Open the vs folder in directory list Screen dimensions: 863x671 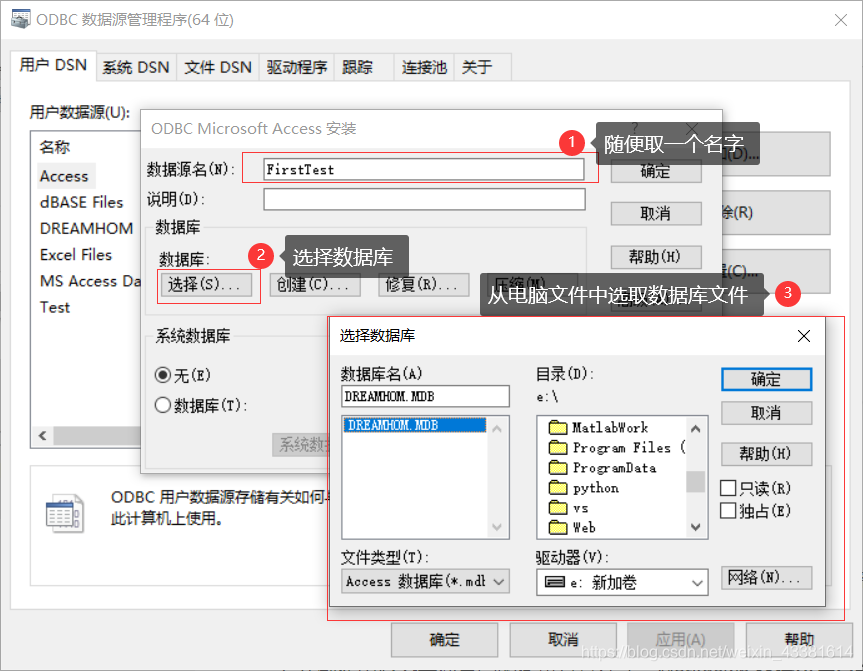[x=569, y=508]
